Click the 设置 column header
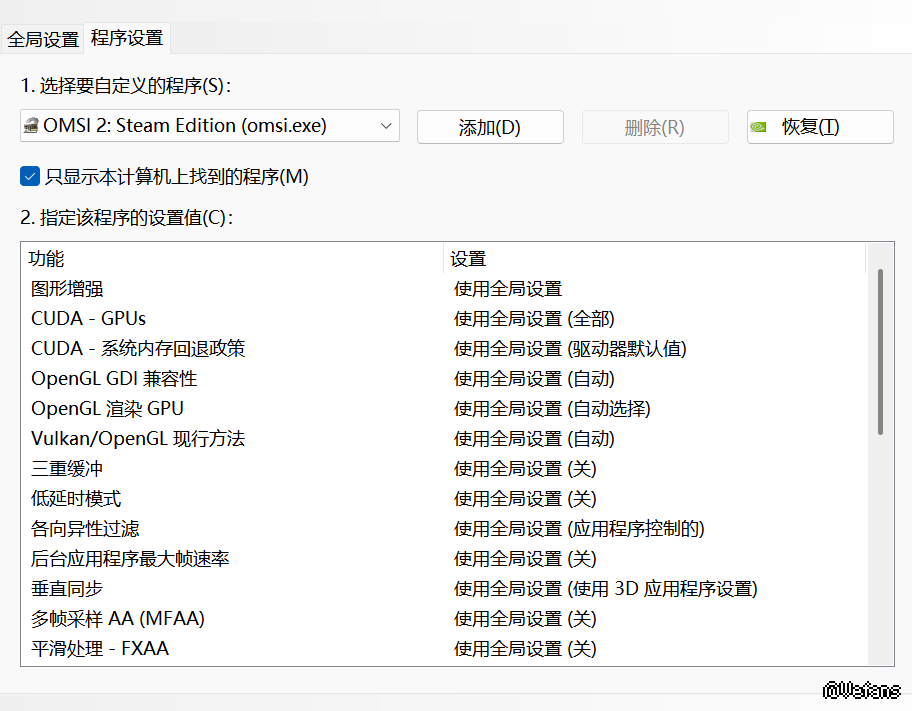 tap(468, 259)
